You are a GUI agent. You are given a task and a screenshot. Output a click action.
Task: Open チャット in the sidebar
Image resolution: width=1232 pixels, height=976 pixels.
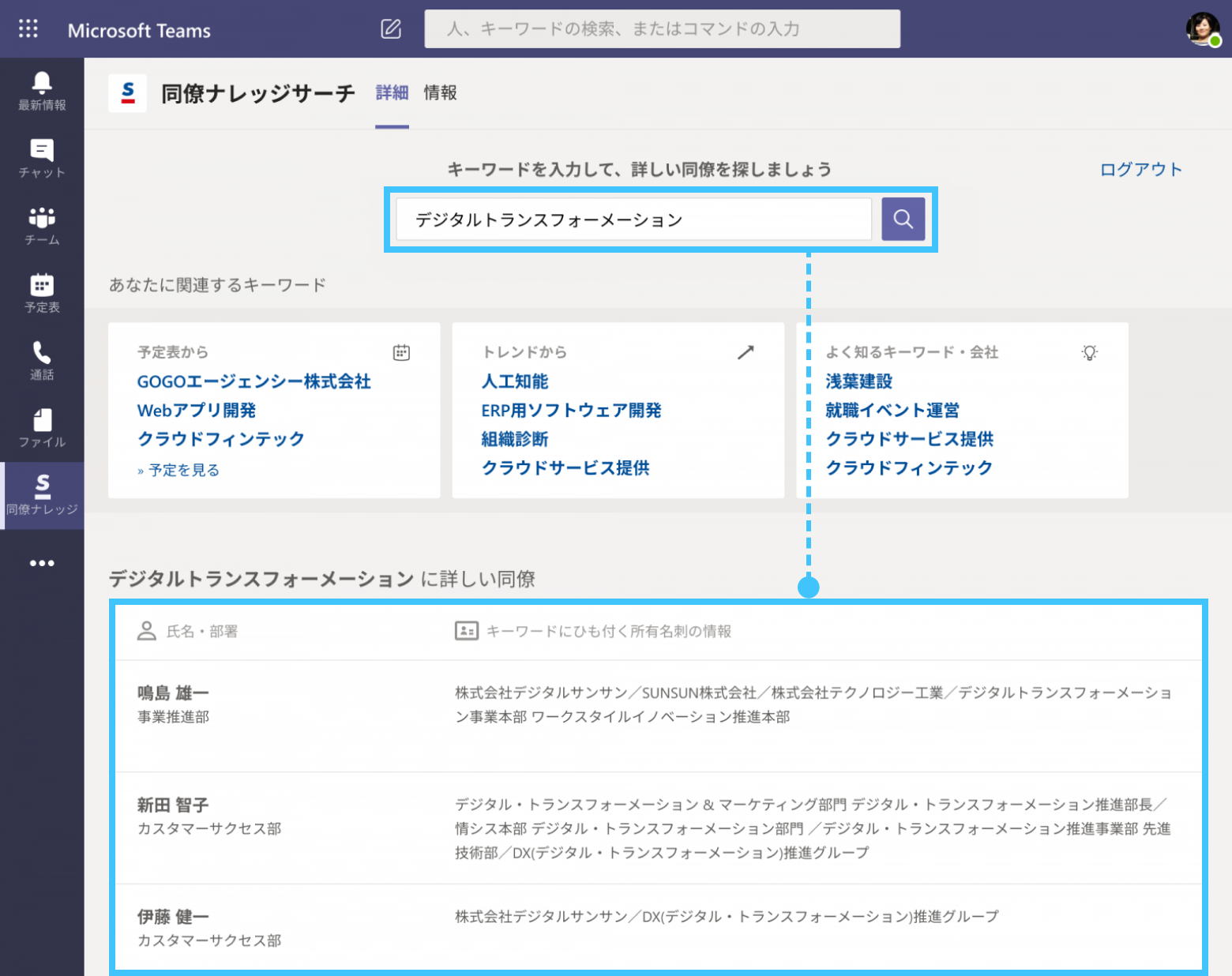click(x=42, y=158)
